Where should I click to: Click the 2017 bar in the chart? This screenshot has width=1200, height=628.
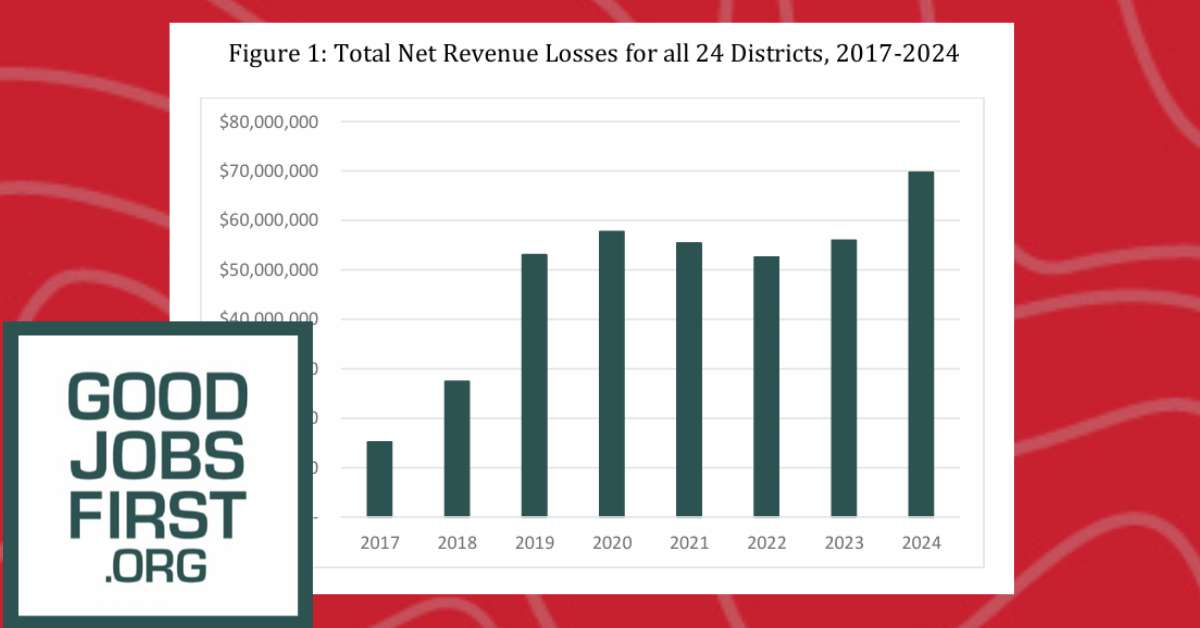(380, 479)
